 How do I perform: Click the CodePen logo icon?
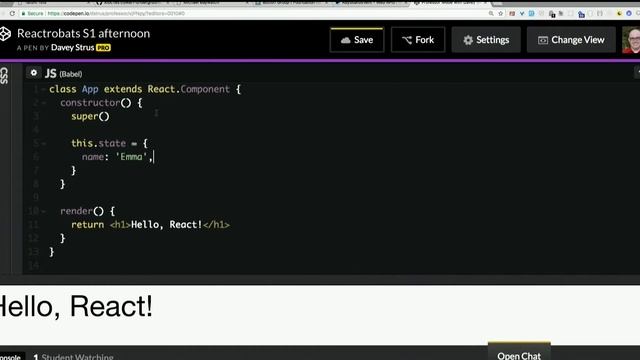pos(5,34)
